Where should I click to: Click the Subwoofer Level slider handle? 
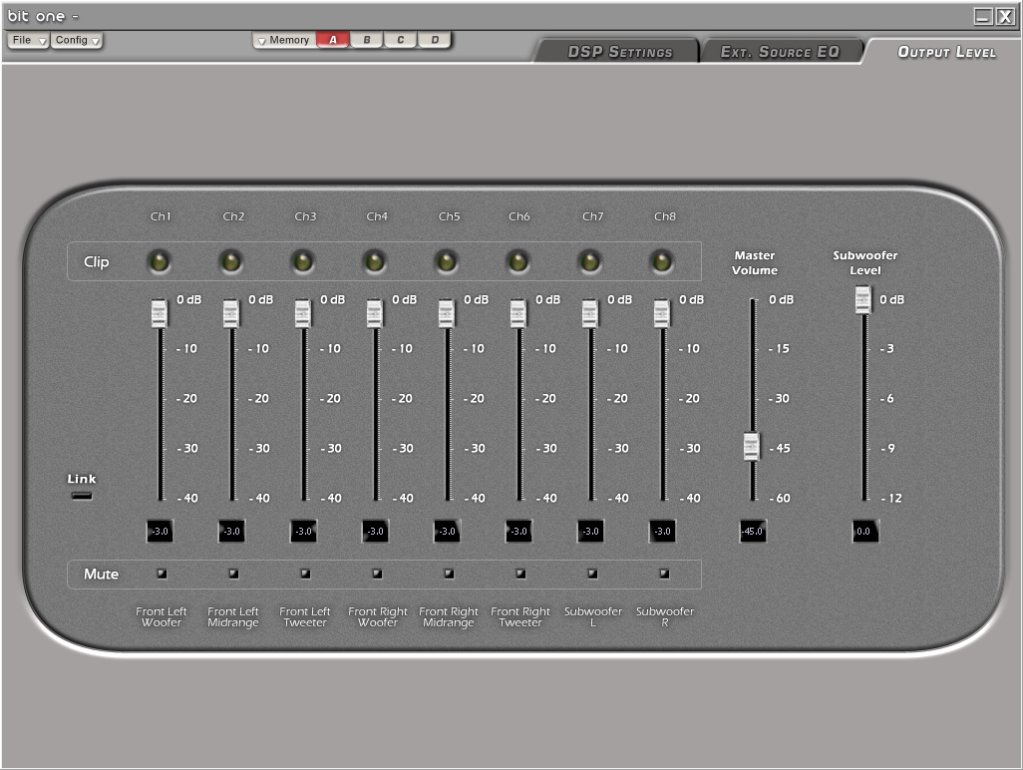[x=863, y=300]
